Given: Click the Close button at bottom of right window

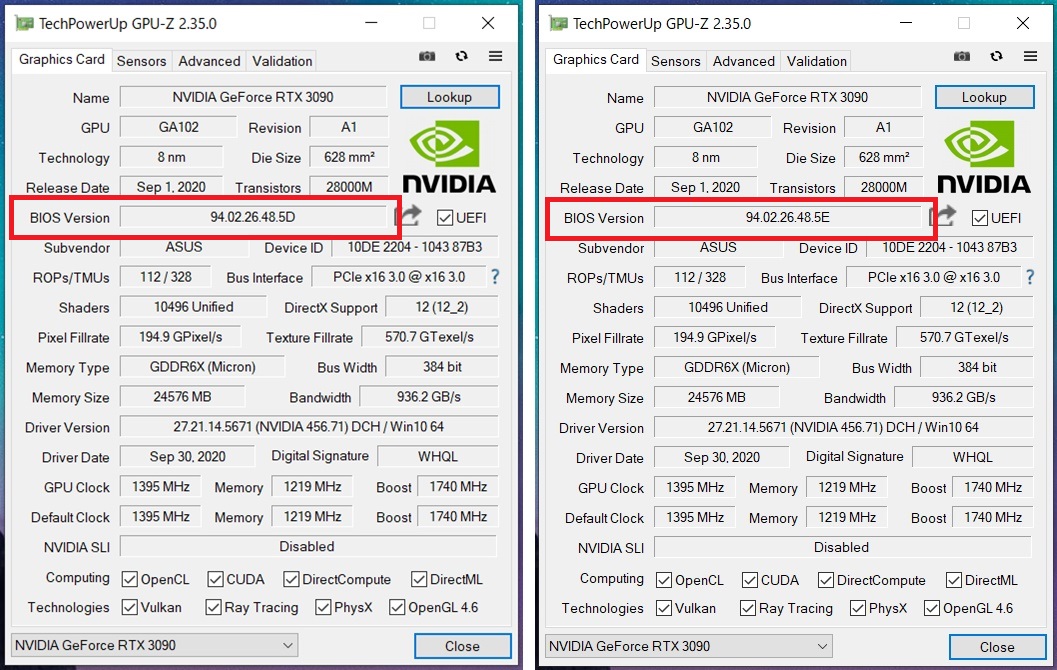Looking at the screenshot, I should click(997, 646).
